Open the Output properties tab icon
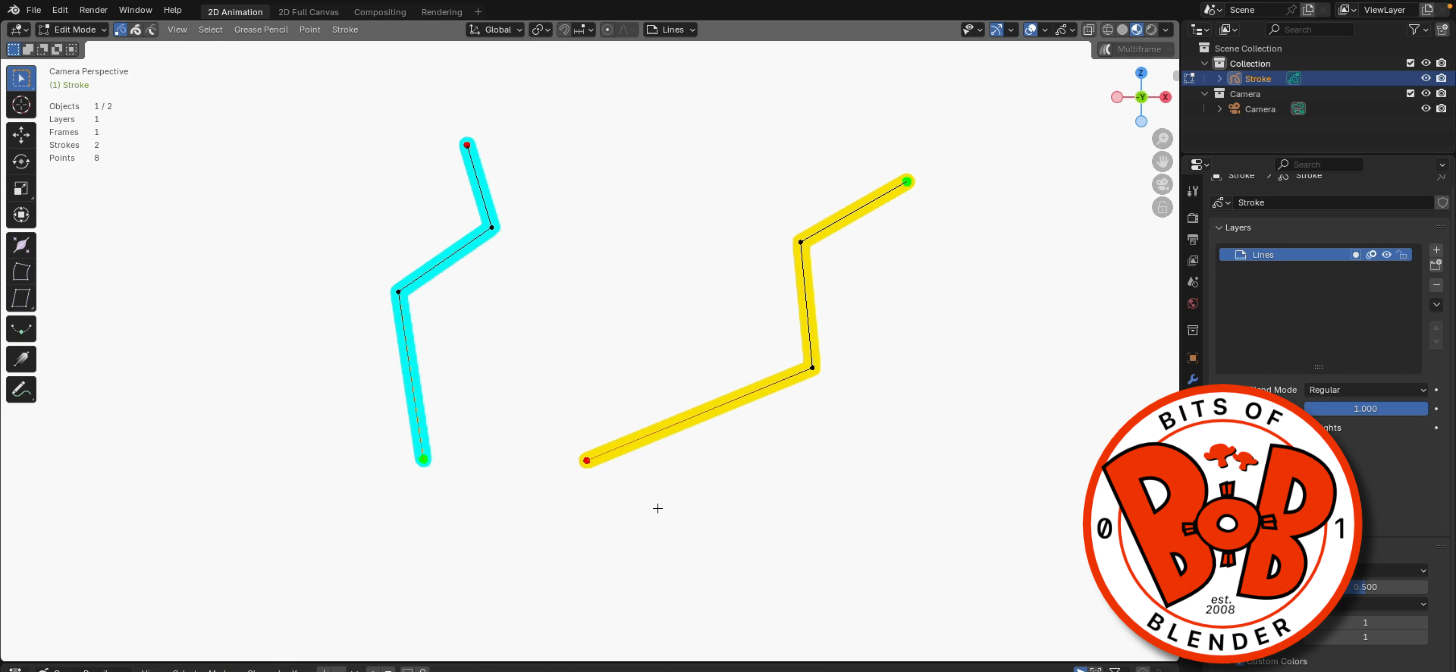1456x672 pixels. [x=1192, y=240]
